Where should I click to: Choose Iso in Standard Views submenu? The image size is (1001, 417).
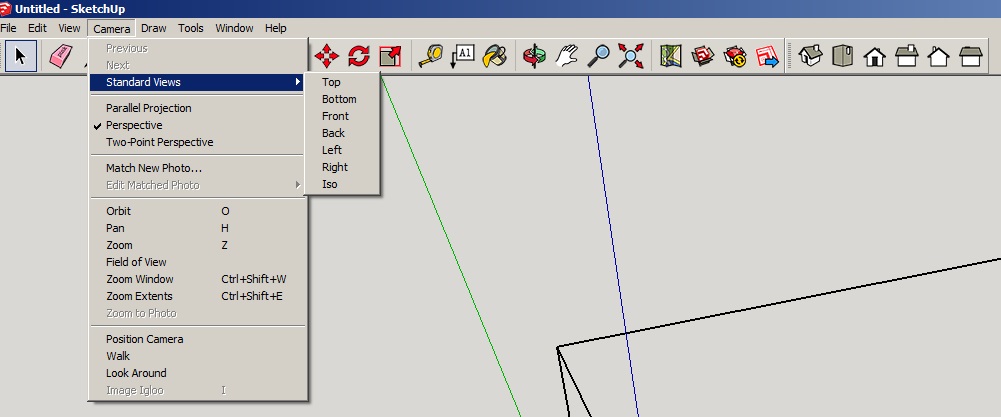pos(342,184)
